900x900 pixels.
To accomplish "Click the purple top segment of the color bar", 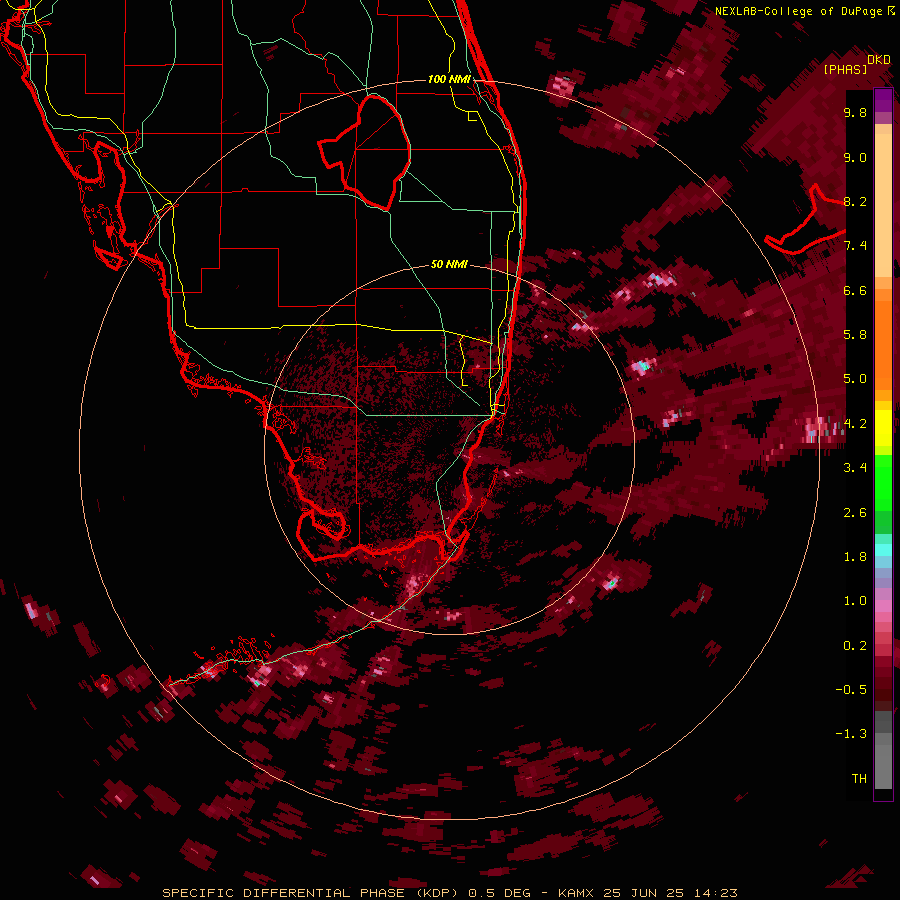I will 883,100.
